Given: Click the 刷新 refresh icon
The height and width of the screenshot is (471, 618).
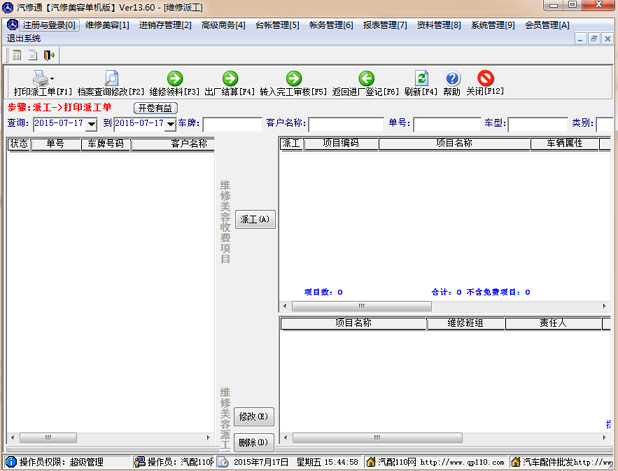Looking at the screenshot, I should (x=421, y=78).
